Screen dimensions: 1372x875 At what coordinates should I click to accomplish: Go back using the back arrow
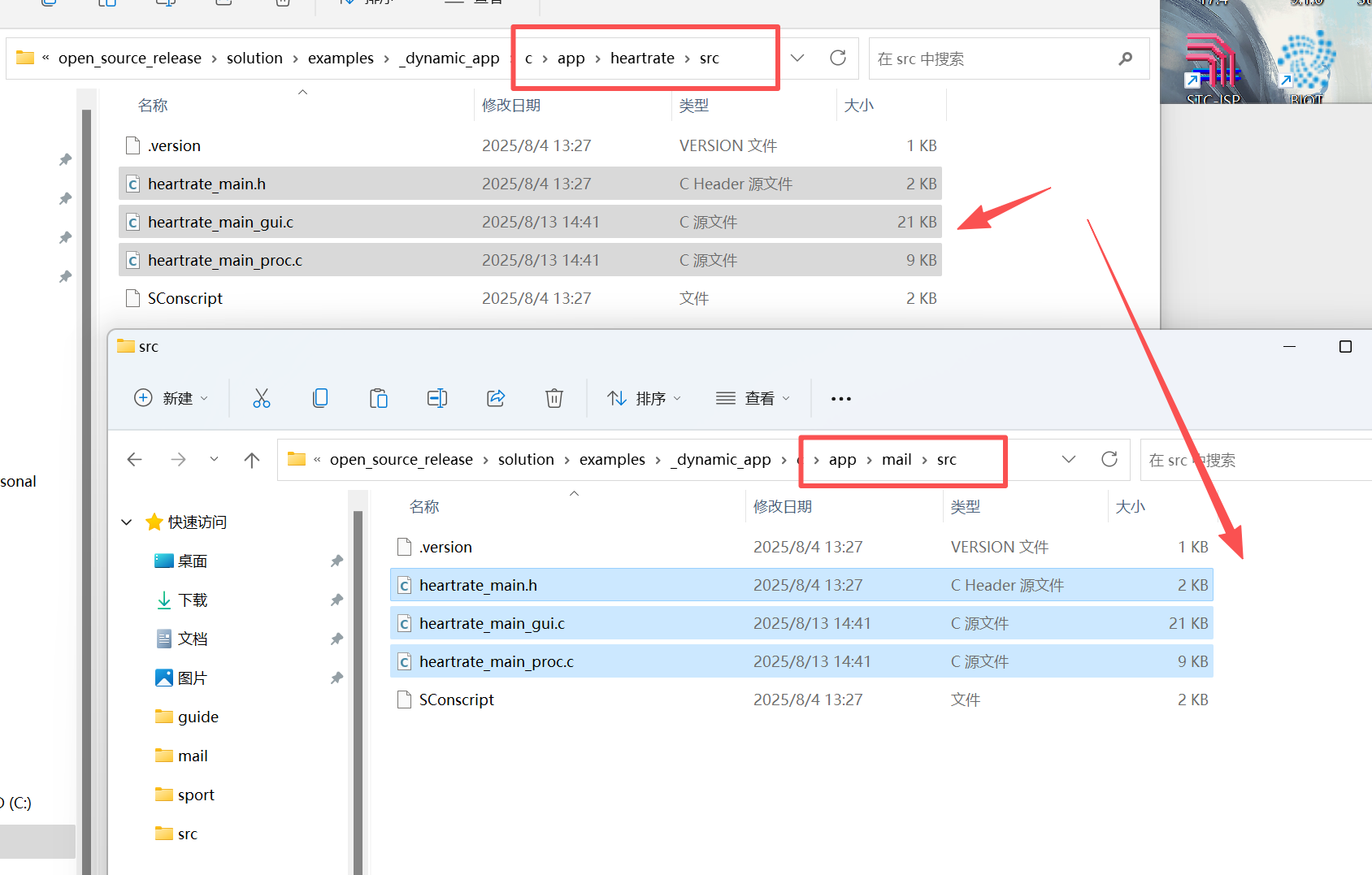point(134,459)
